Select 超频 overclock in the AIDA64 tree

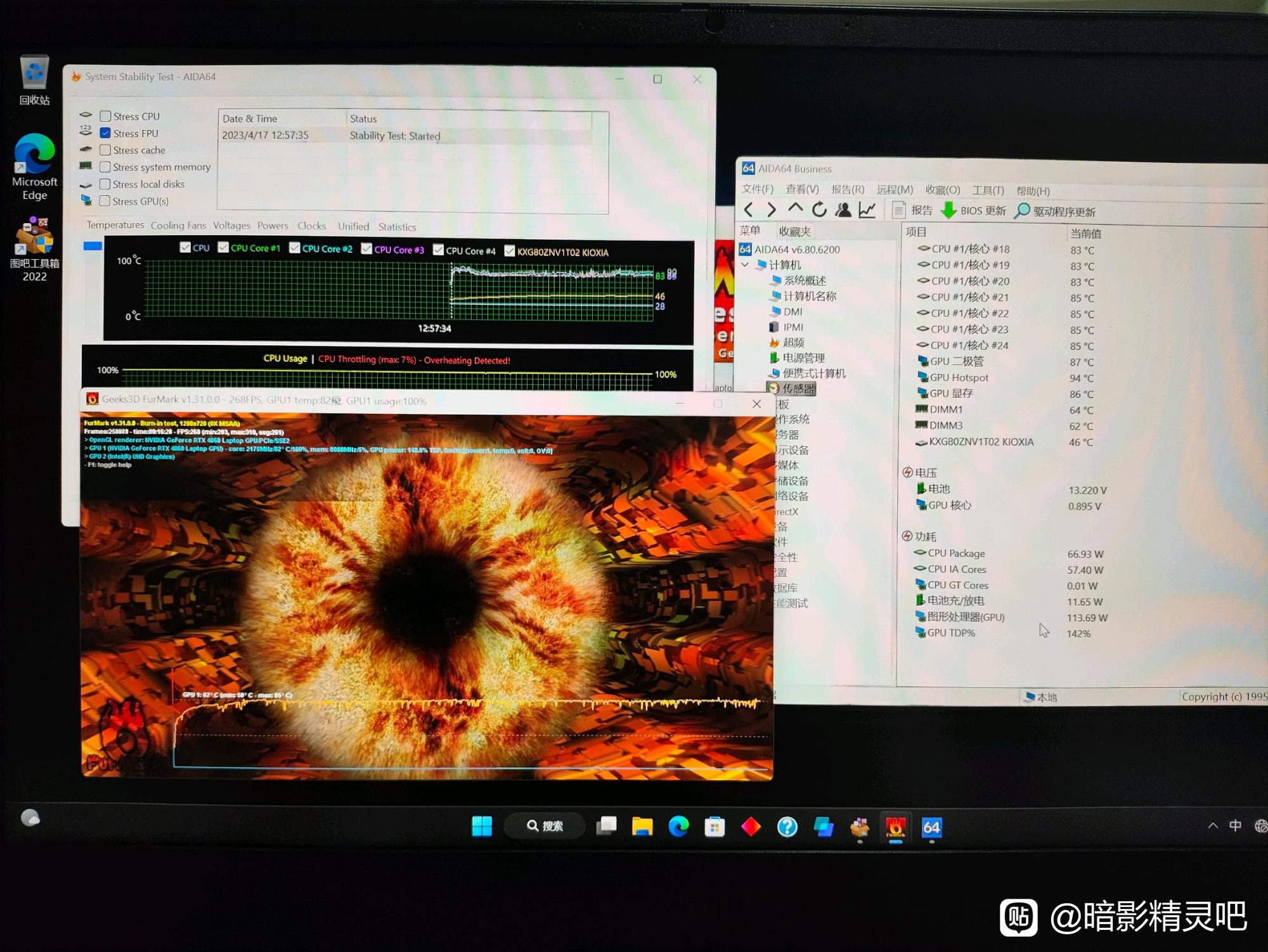(x=793, y=342)
